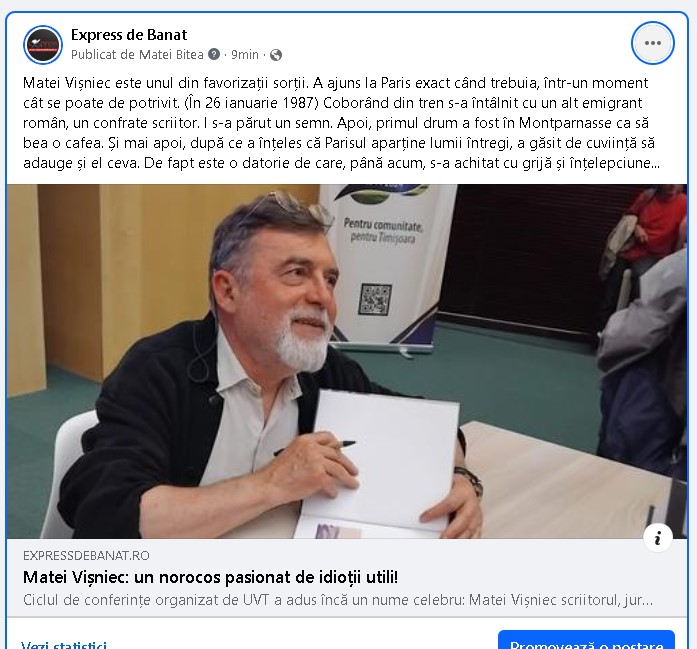Image resolution: width=697 pixels, height=649 pixels.
Task: Open the three-dots post options menu
Action: tap(653, 43)
